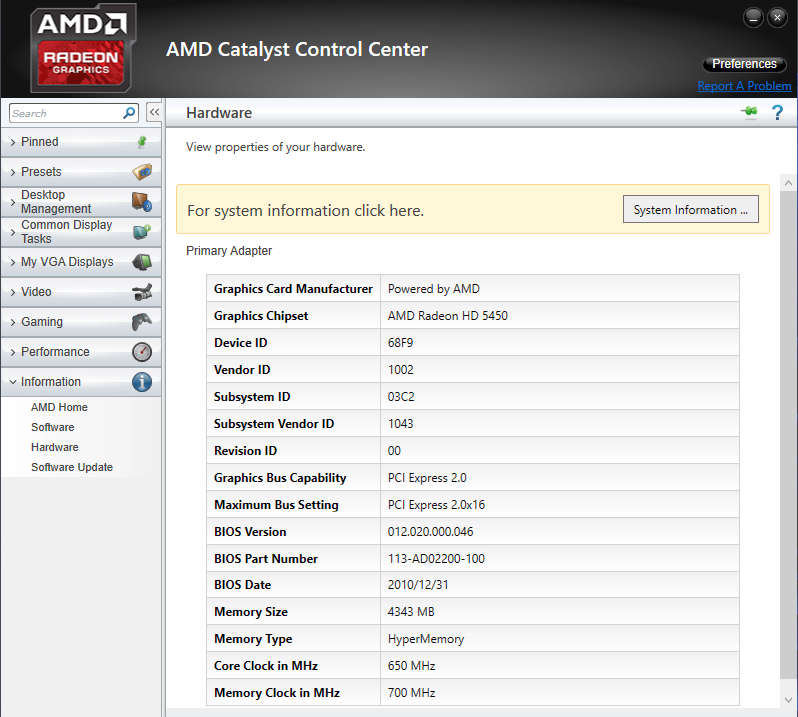Click the Gaming controller icon

[141, 322]
